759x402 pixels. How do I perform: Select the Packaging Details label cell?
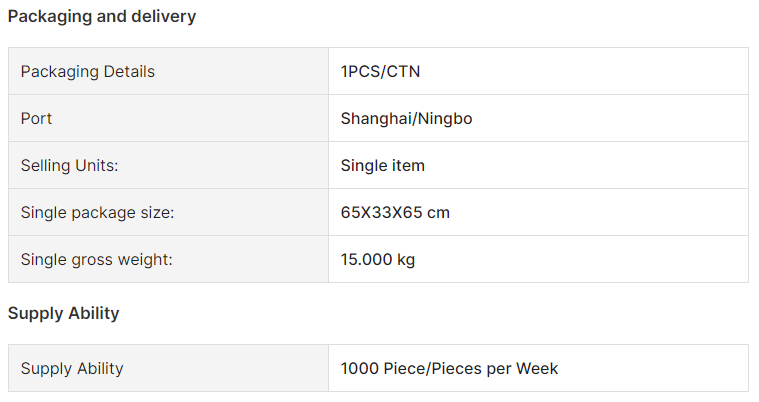tap(168, 71)
